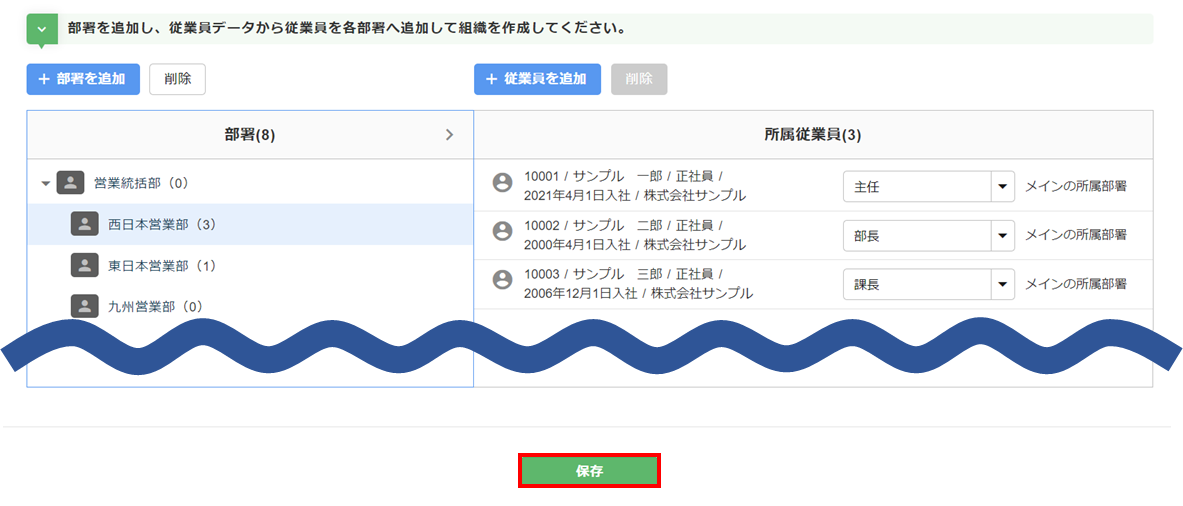Viewport: 1183px width, 506px height.
Task: Click the 九州営業部 department icon
Action: tap(84, 306)
